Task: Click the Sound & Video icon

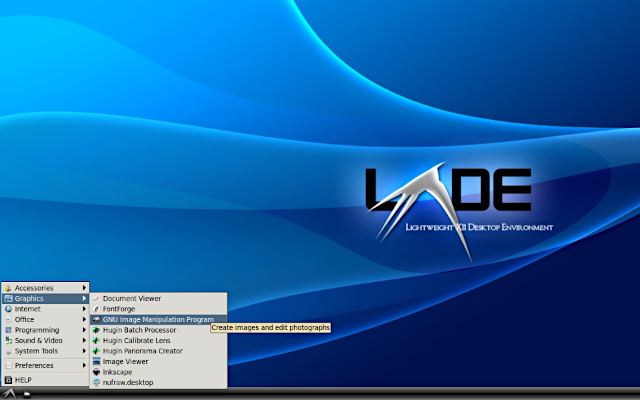Action: click(9, 340)
